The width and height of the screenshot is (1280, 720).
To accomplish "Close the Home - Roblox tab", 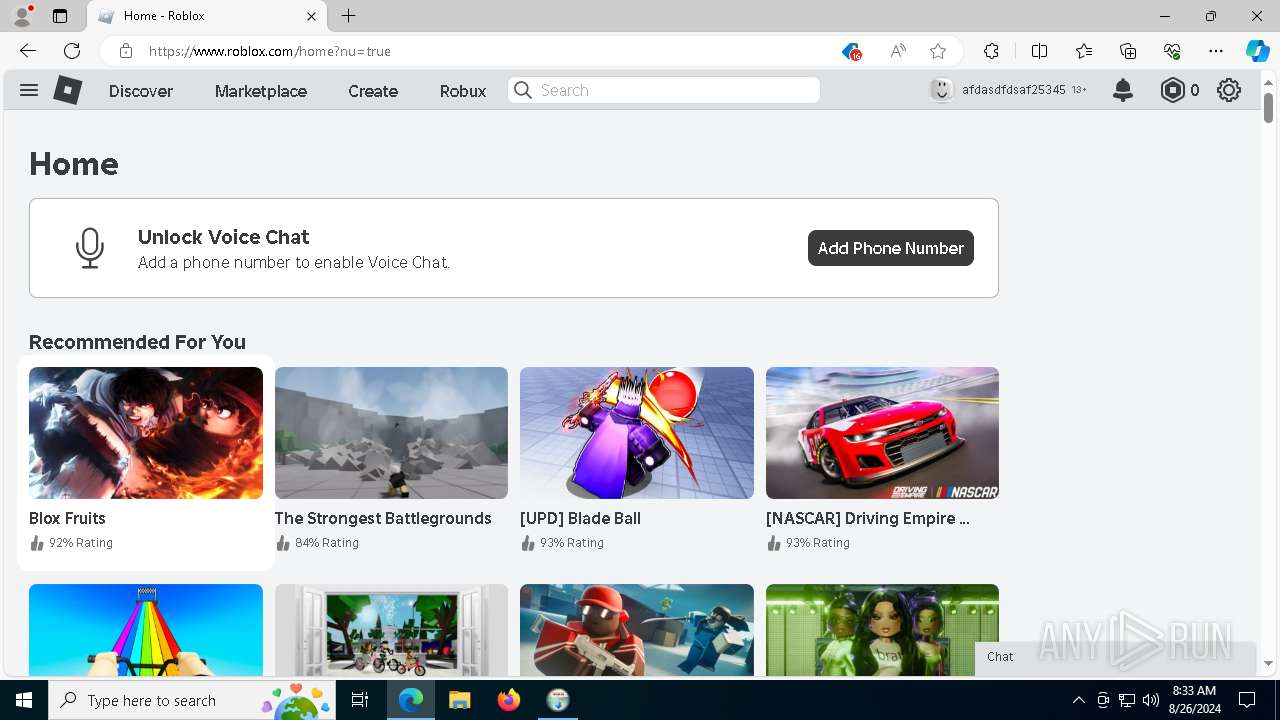I will point(311,16).
